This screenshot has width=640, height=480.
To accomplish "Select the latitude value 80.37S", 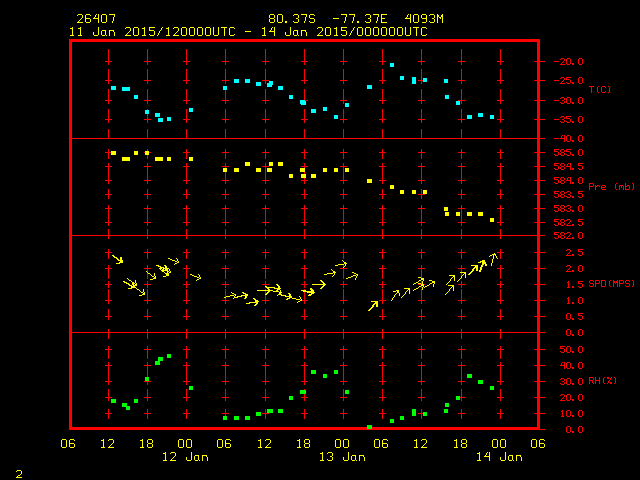I will point(292,19).
